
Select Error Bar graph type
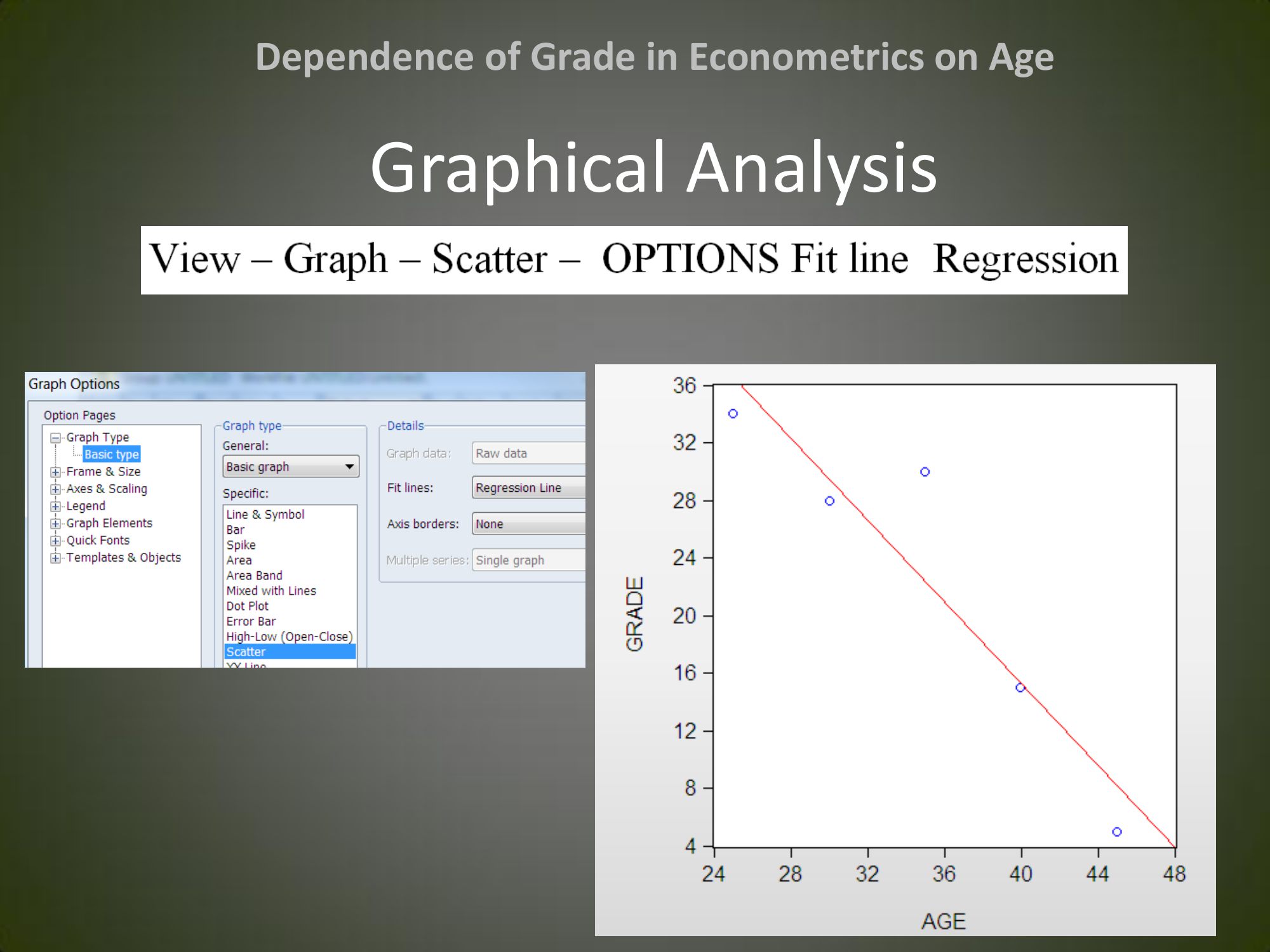(x=251, y=621)
